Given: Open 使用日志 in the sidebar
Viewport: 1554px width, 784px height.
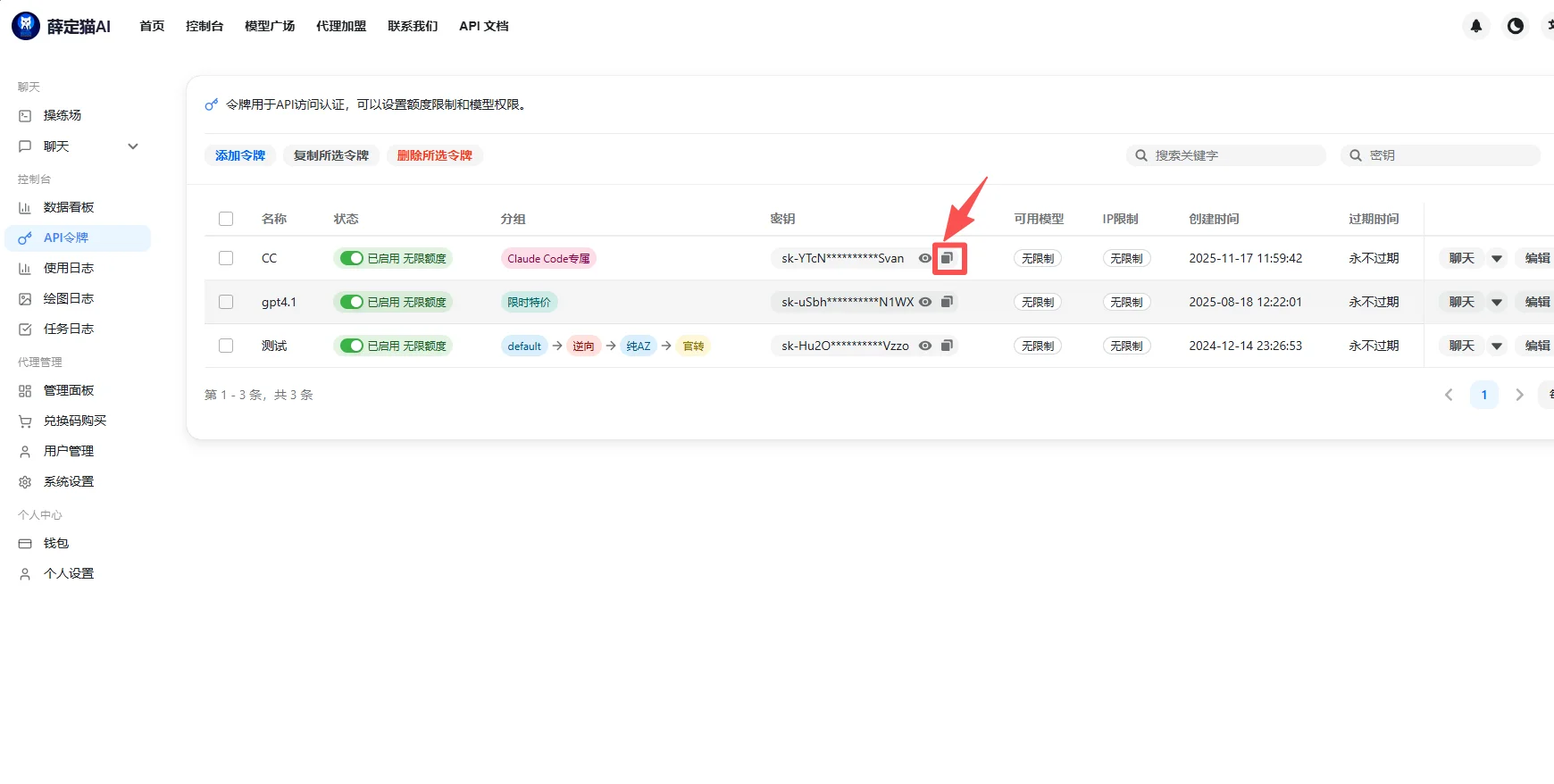Looking at the screenshot, I should [x=78, y=268].
